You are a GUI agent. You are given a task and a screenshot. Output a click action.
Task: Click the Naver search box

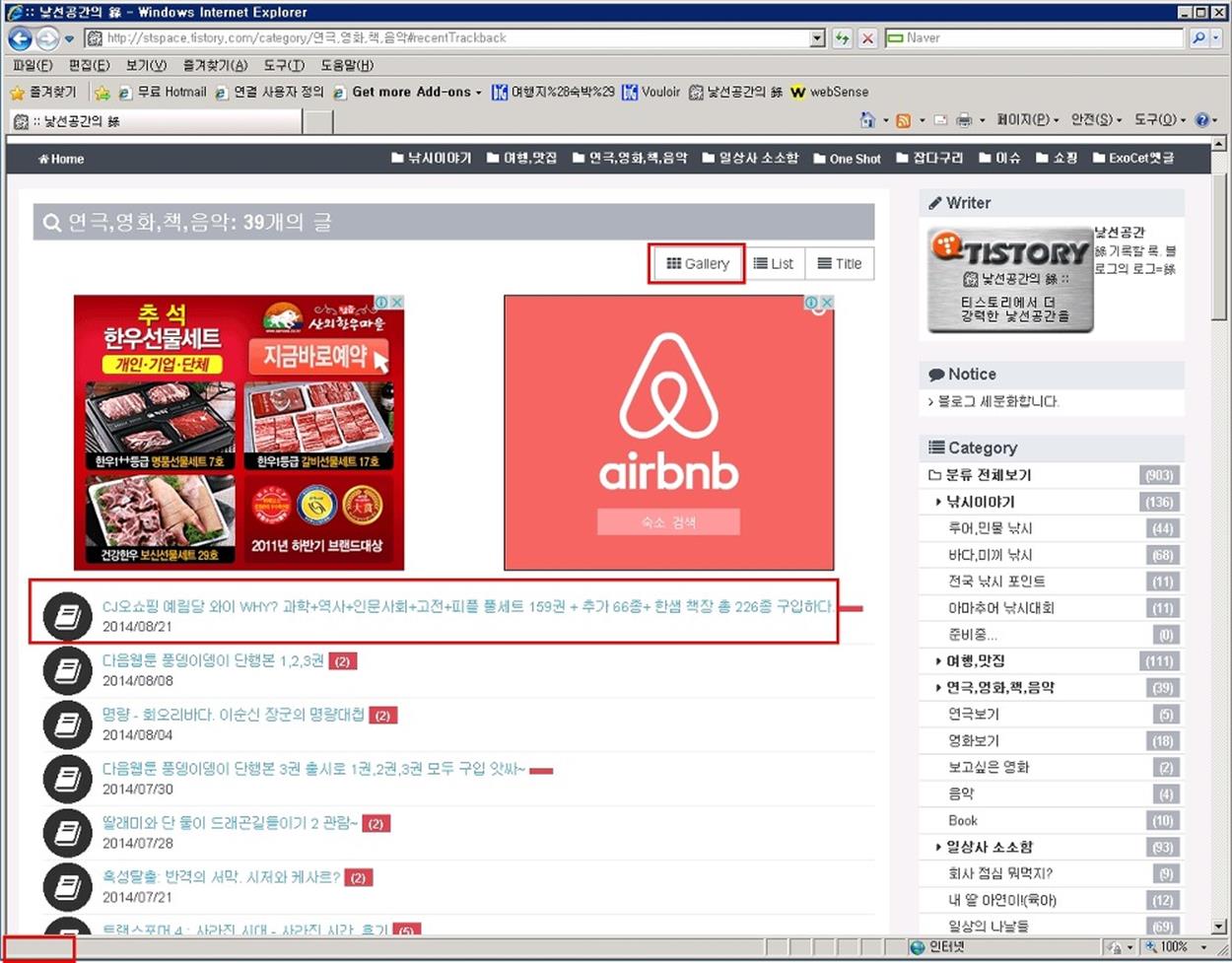click(1033, 38)
